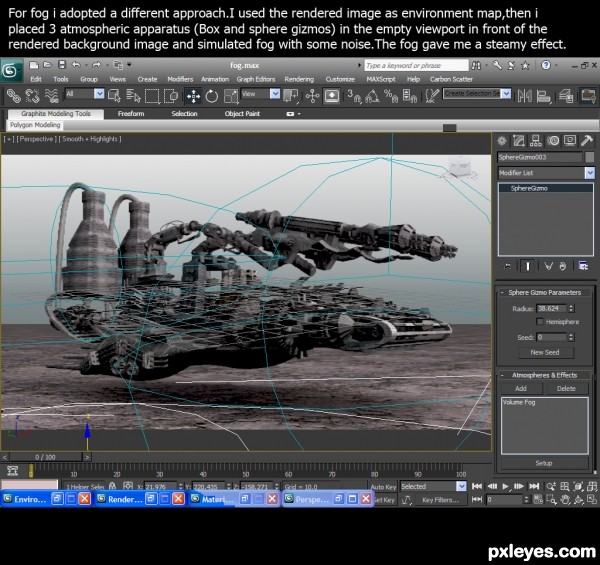This screenshot has width=600, height=565.
Task: Choose the Select Object tool
Action: 114,95
